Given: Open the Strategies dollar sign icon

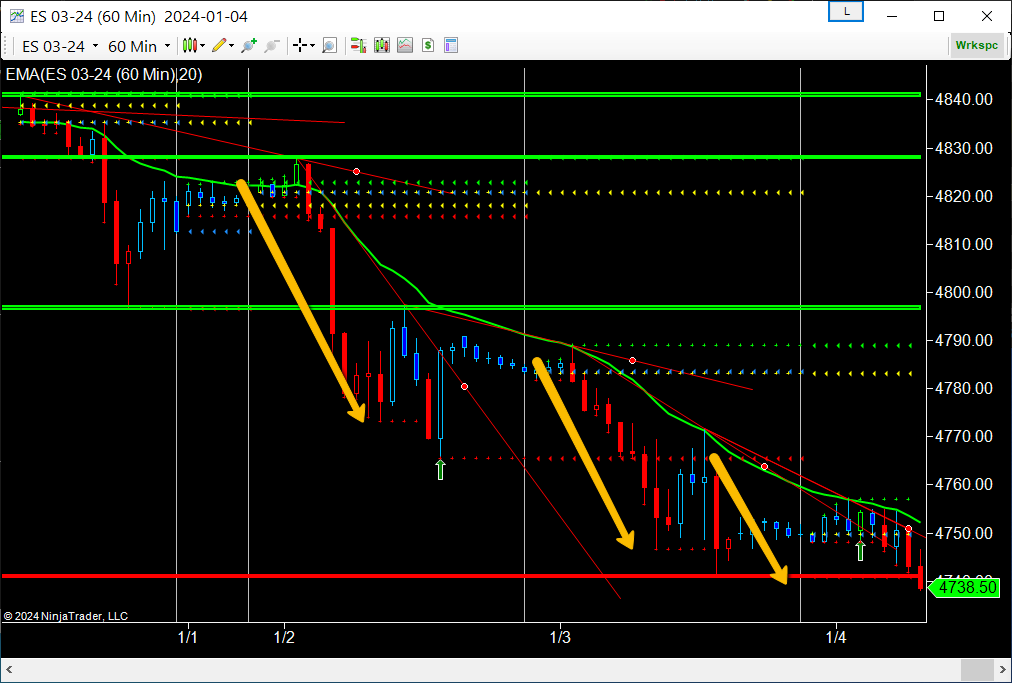Looking at the screenshot, I should 428,45.
